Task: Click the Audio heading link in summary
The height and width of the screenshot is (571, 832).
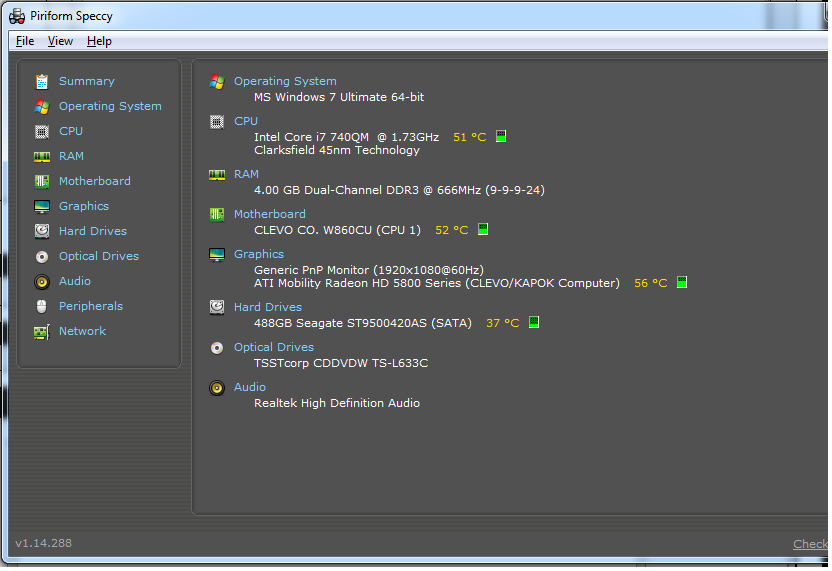Action: tap(250, 387)
